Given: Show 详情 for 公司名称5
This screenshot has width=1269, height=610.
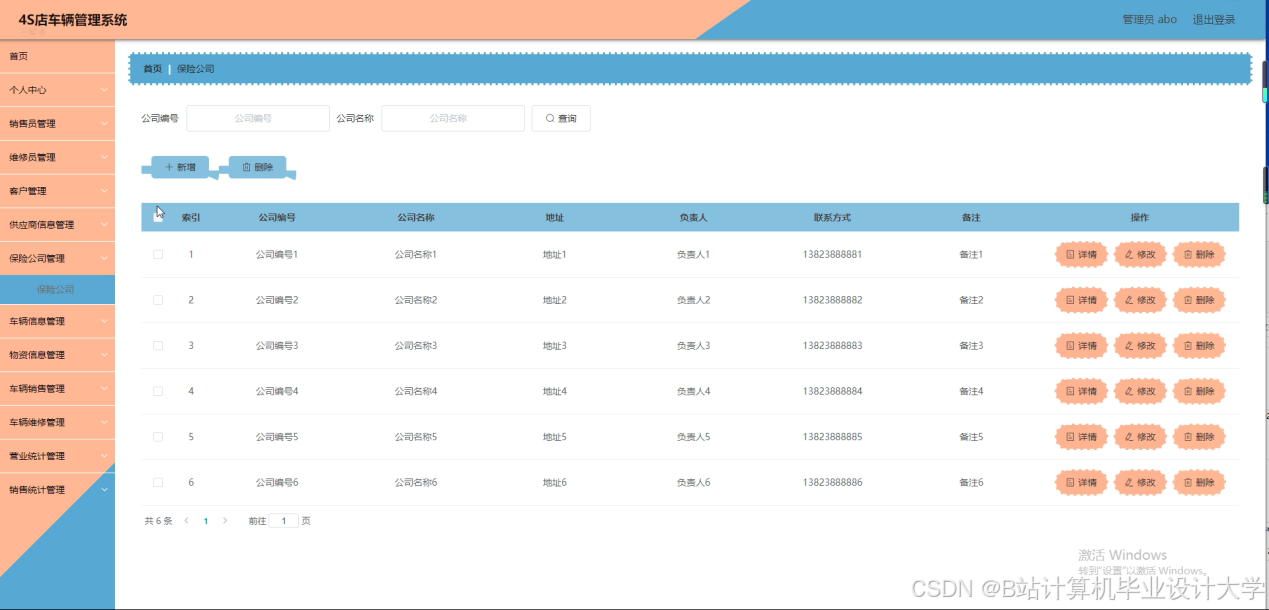Looking at the screenshot, I should pyautogui.click(x=1081, y=437).
